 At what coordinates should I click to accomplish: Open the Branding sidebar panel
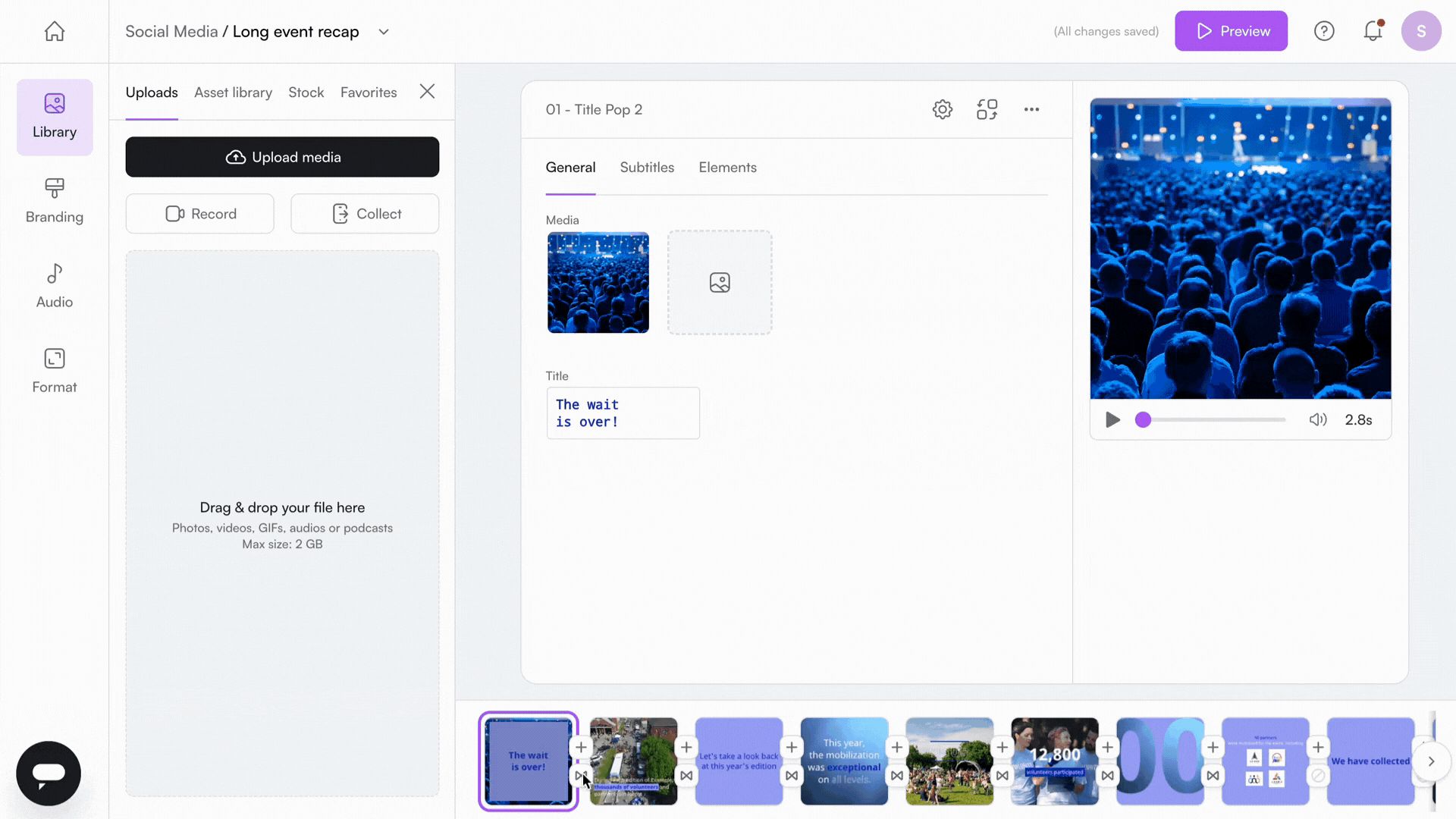click(x=55, y=201)
